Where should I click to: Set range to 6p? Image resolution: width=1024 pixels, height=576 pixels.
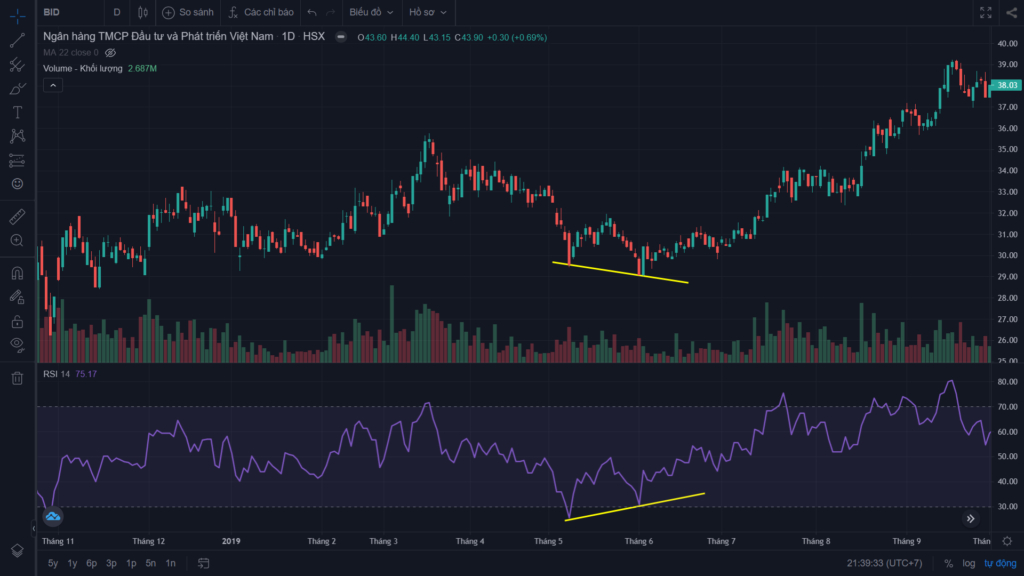pyautogui.click(x=91, y=564)
